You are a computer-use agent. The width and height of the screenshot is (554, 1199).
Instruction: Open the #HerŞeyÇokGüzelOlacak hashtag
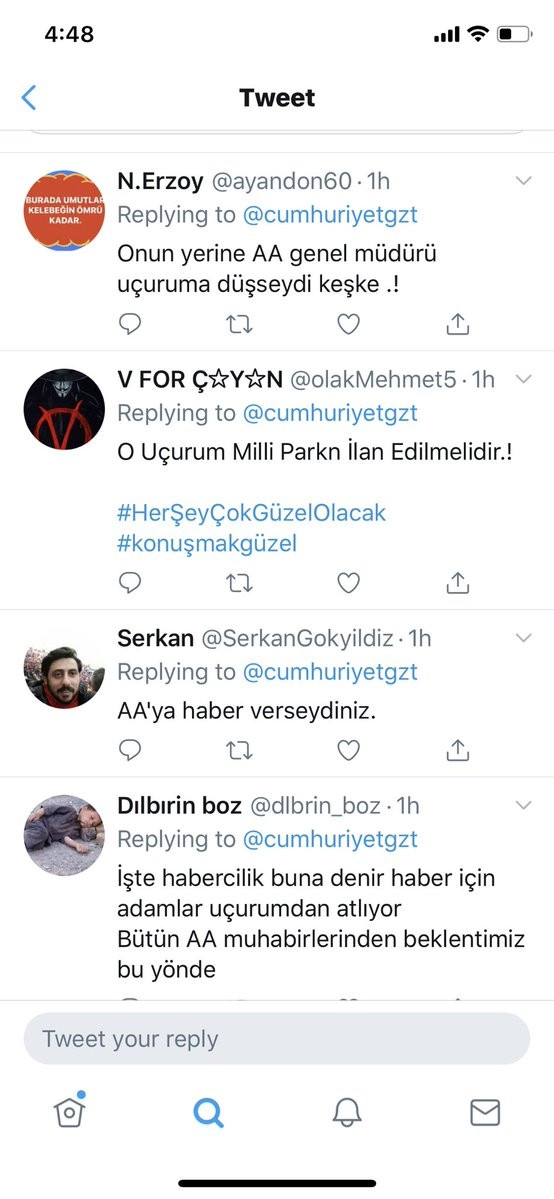point(252,512)
